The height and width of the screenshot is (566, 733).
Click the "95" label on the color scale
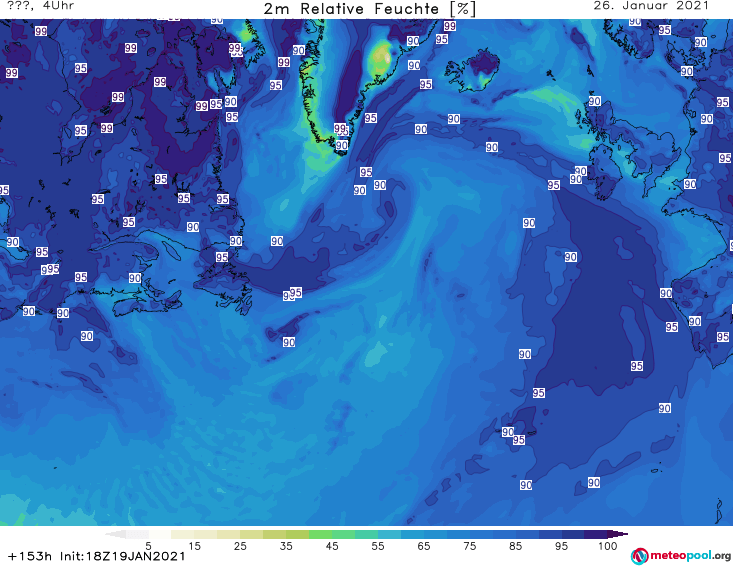[x=561, y=546]
